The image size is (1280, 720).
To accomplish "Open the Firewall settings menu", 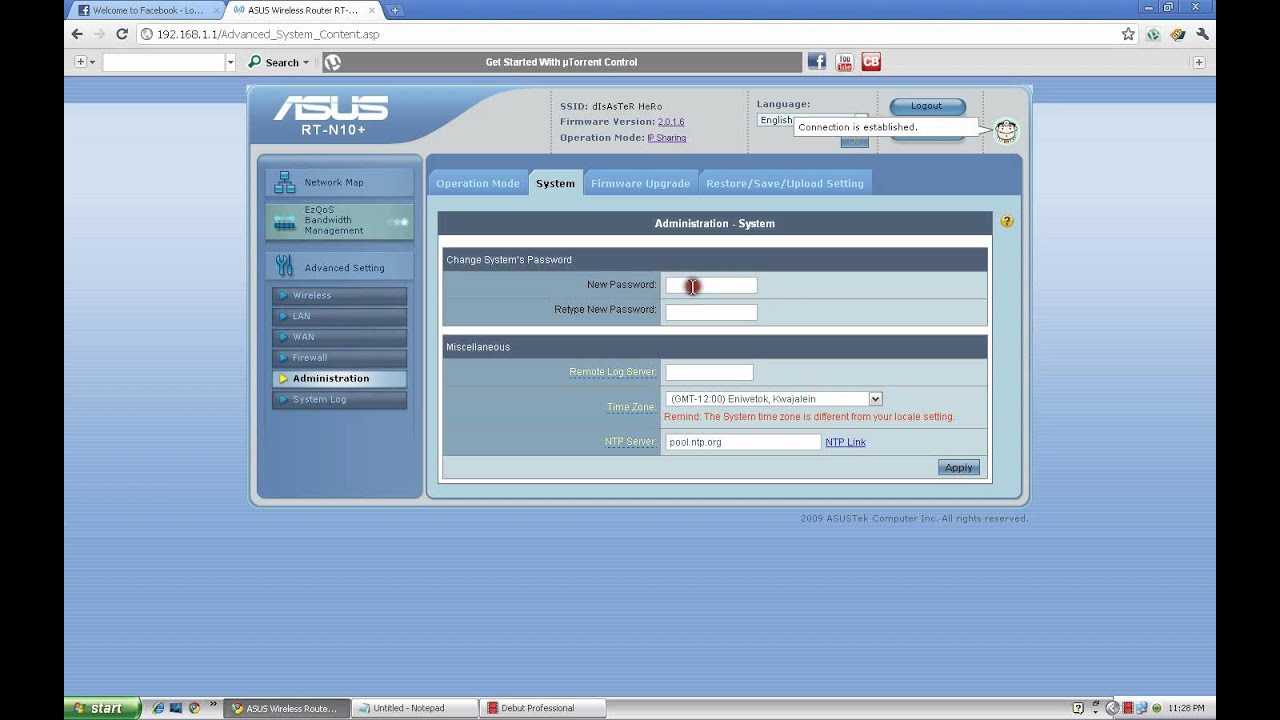I will (339, 358).
